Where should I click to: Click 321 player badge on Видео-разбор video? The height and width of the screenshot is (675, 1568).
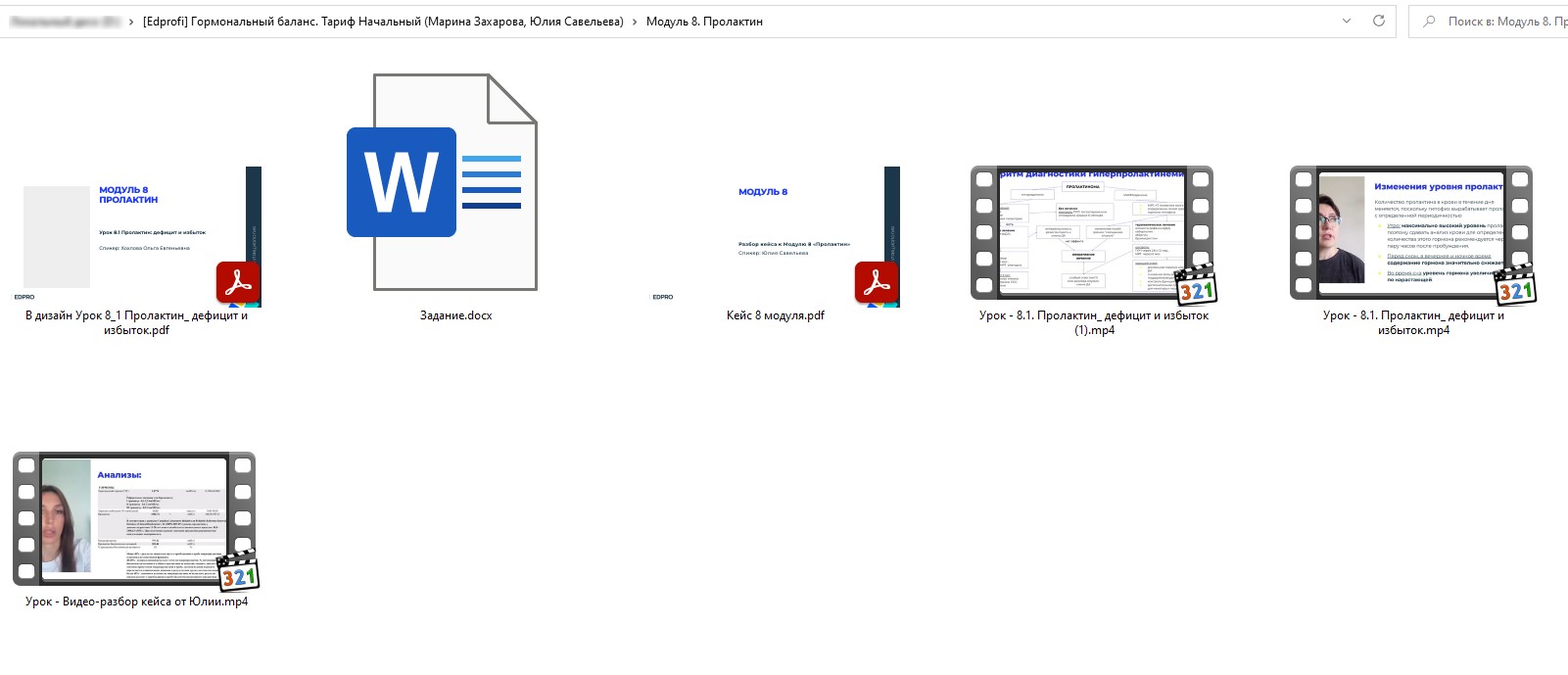click(238, 573)
